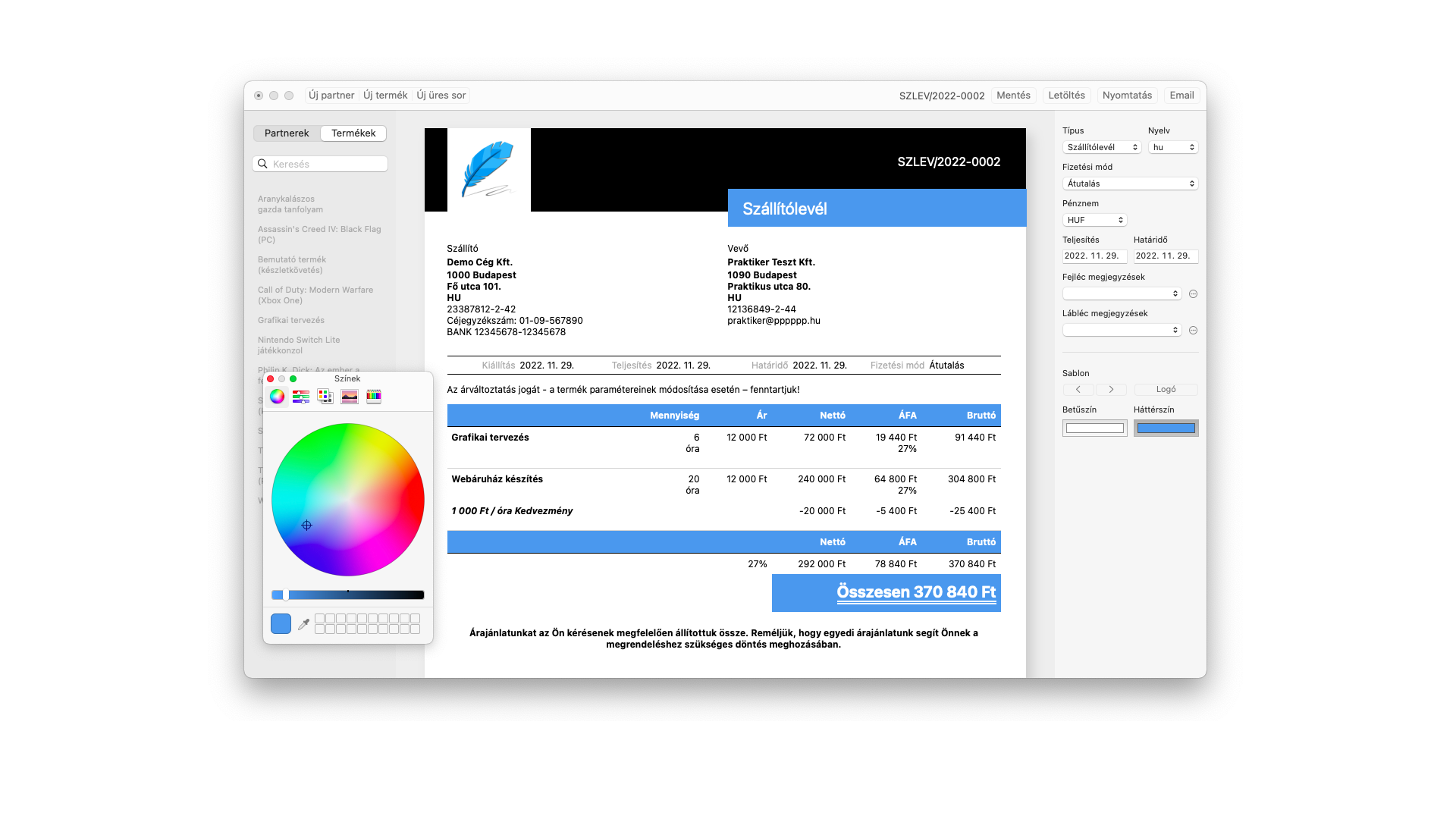
Task: Open the Pénznem currency selector
Action: [x=1094, y=219]
